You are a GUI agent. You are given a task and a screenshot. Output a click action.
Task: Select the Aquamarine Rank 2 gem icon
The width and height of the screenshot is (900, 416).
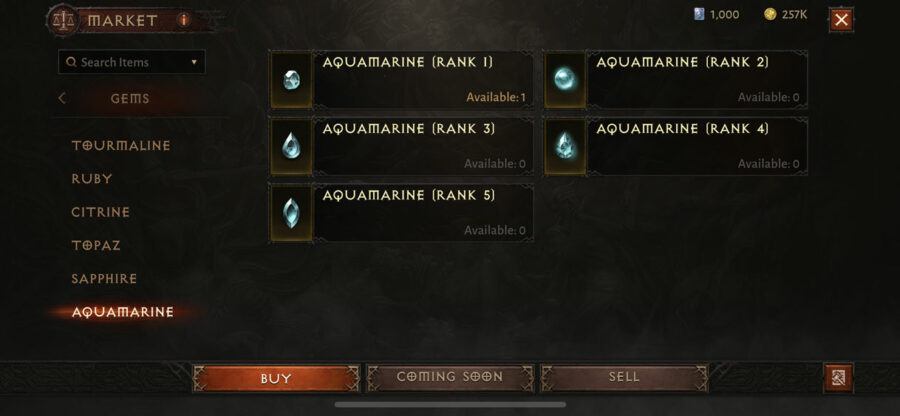click(x=565, y=80)
